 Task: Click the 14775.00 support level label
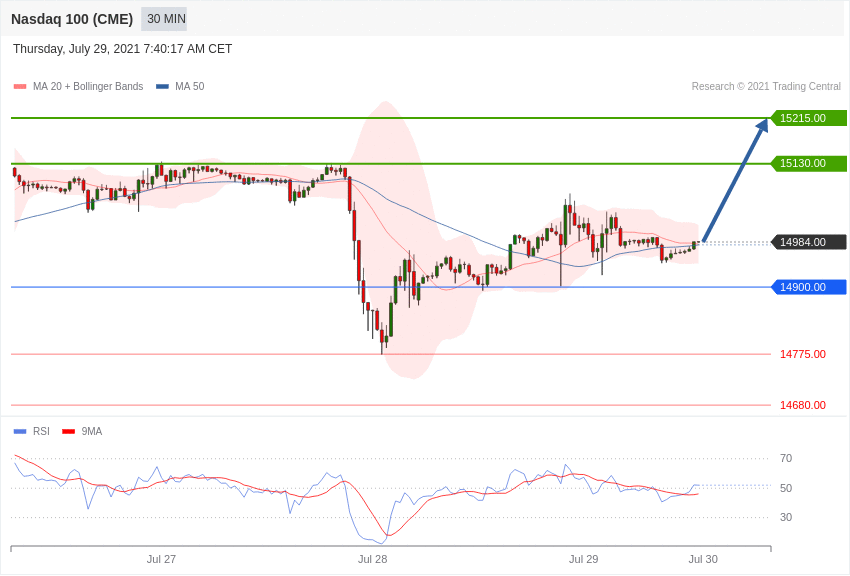pyautogui.click(x=803, y=354)
